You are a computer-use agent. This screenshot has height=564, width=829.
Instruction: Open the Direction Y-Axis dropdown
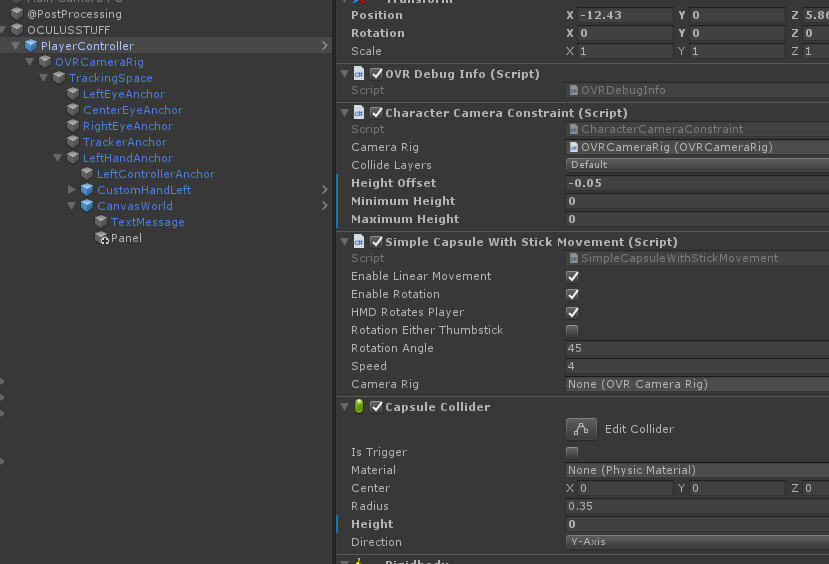point(697,542)
